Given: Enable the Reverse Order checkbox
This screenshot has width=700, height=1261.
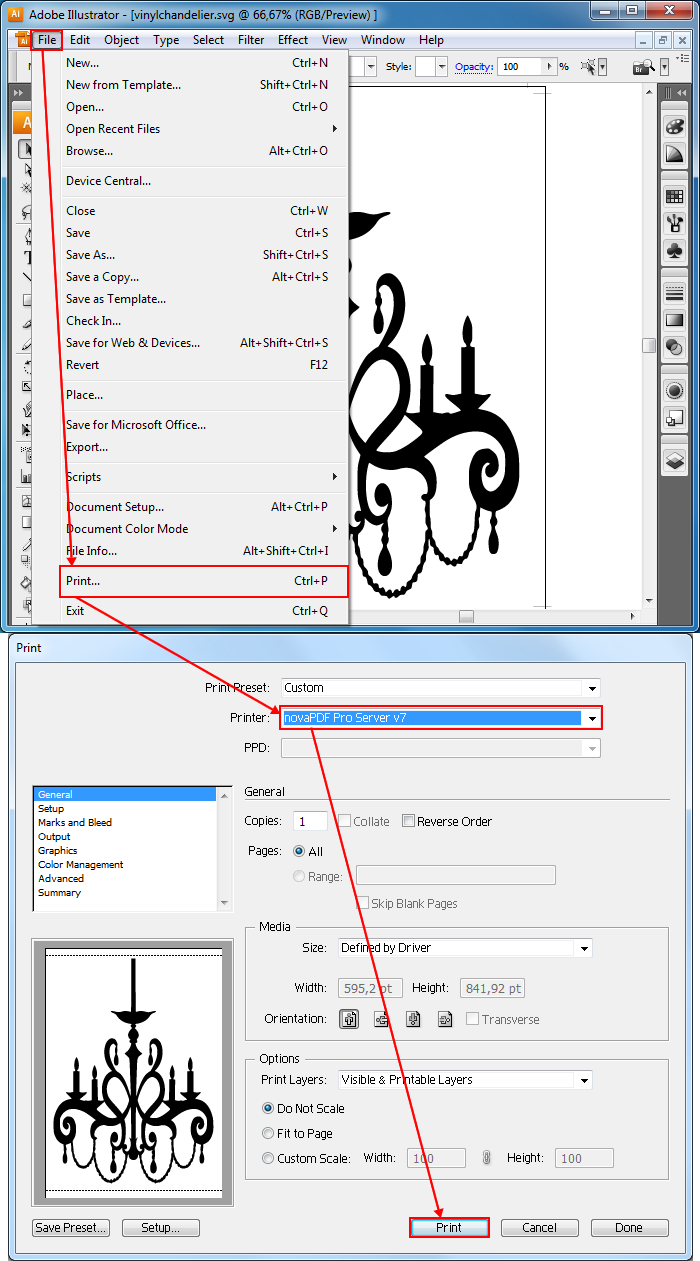Looking at the screenshot, I should (408, 821).
